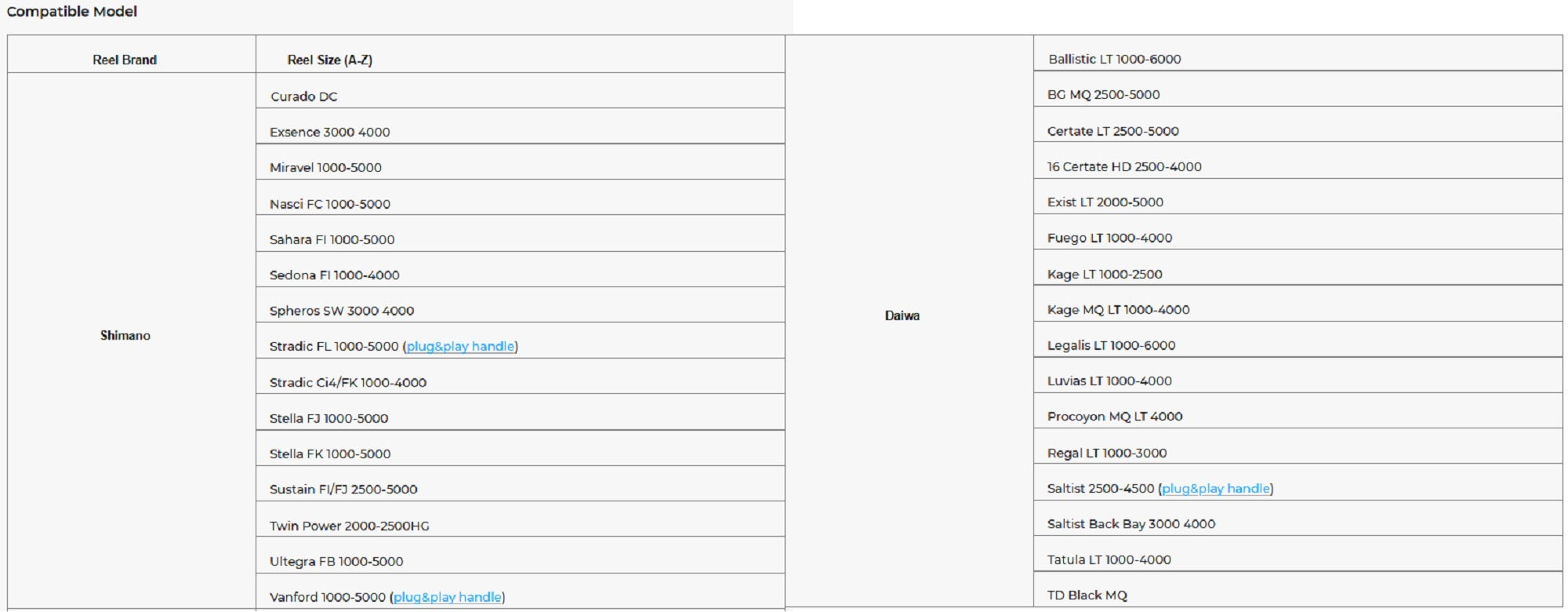Click the 16 Certate HD 2500-4000 entry
The image size is (1568, 612).
1124,167
